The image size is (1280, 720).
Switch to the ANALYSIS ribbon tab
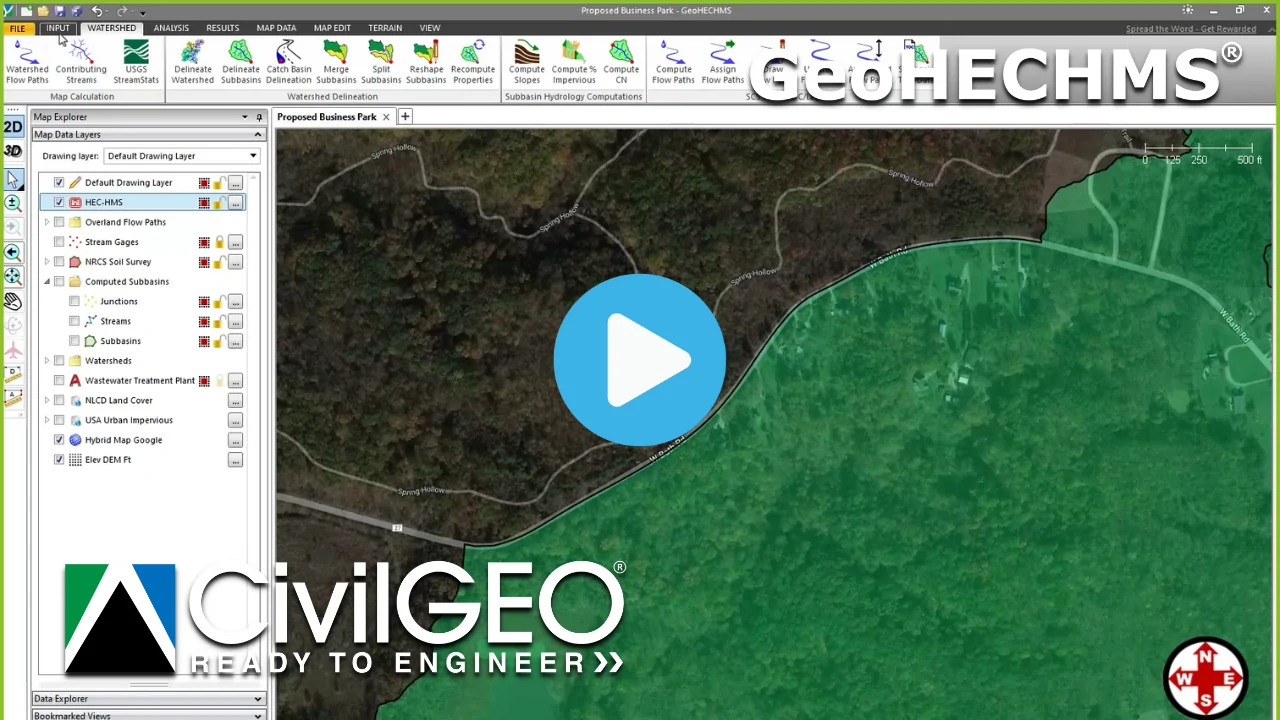coord(171,27)
